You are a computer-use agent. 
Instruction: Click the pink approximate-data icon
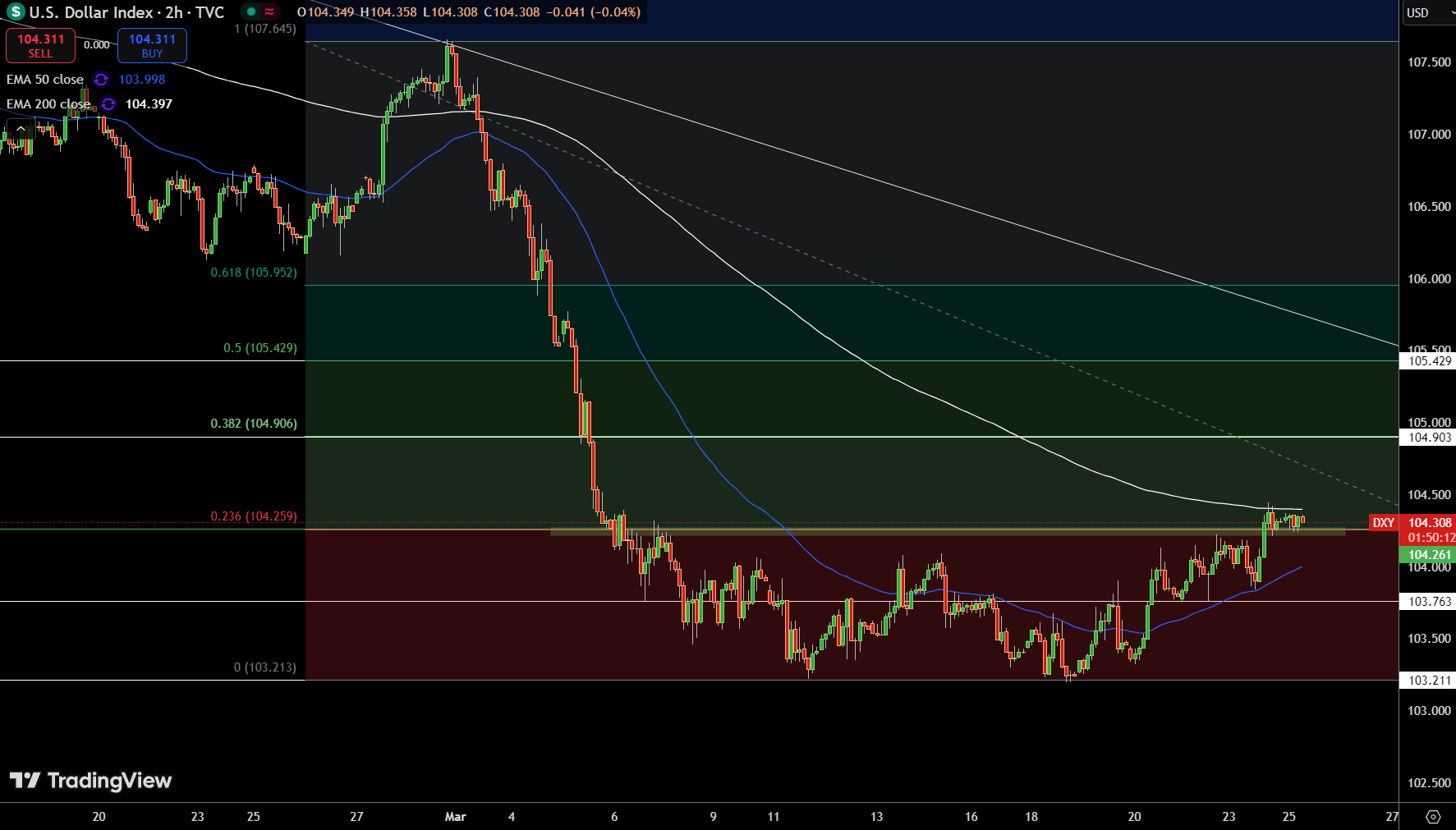269,12
